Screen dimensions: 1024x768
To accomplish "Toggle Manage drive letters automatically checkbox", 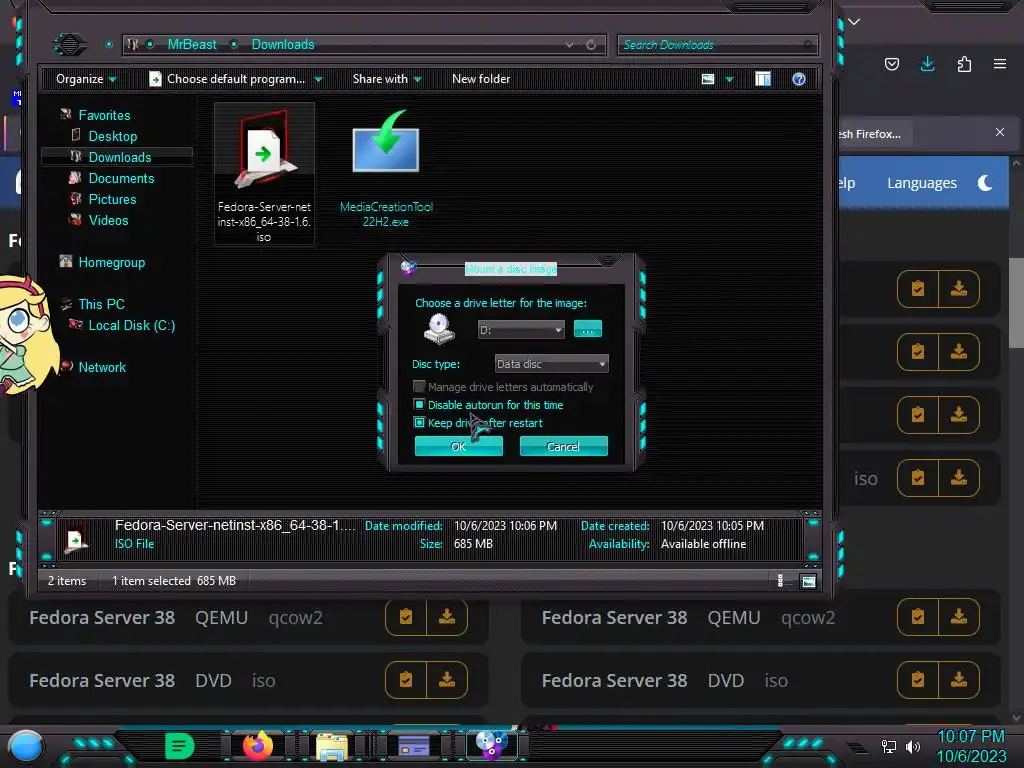I will [x=419, y=387].
